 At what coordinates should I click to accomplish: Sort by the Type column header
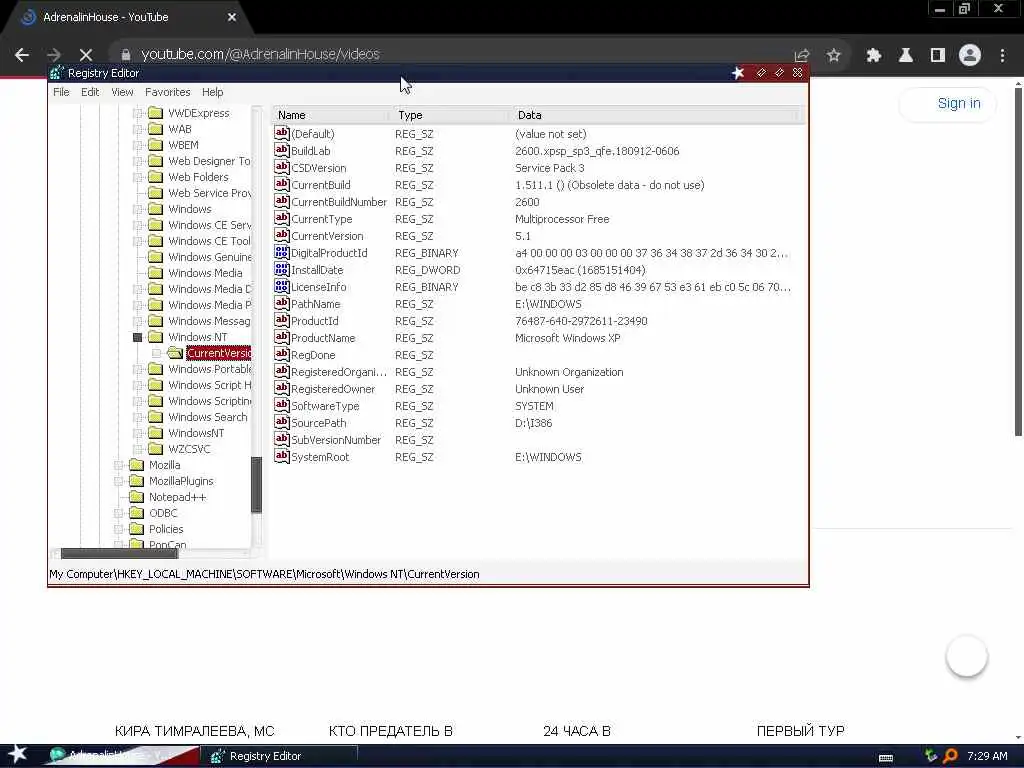click(x=452, y=115)
